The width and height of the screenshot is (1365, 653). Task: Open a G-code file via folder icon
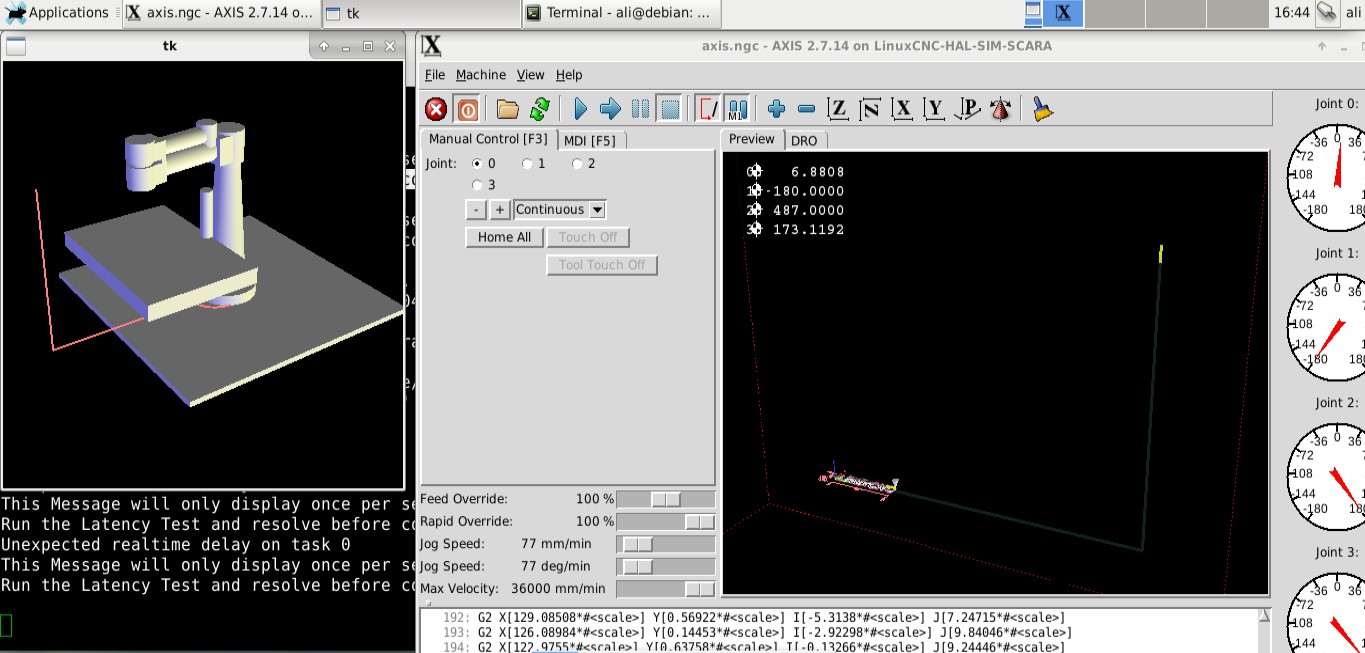click(508, 109)
